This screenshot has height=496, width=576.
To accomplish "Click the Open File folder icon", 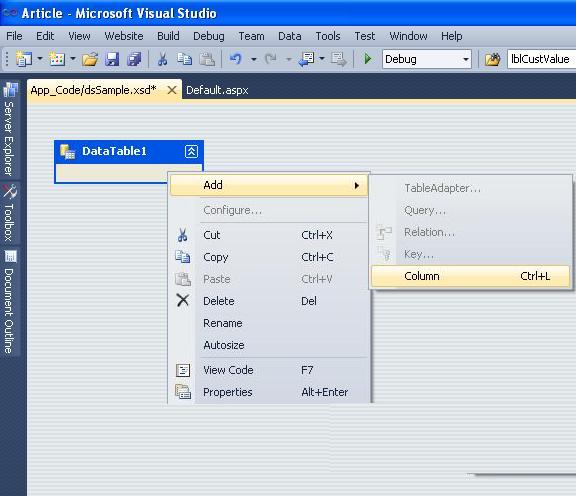I will tap(90, 59).
